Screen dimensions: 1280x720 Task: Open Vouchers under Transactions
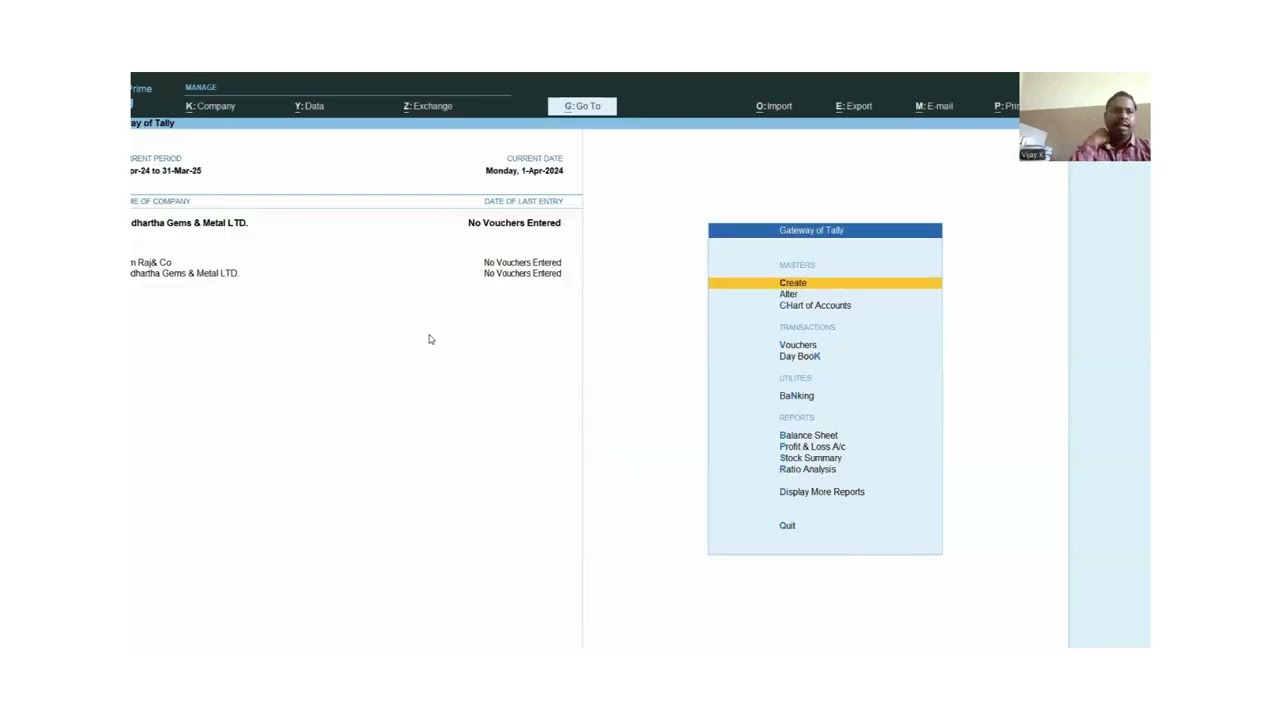click(x=798, y=345)
